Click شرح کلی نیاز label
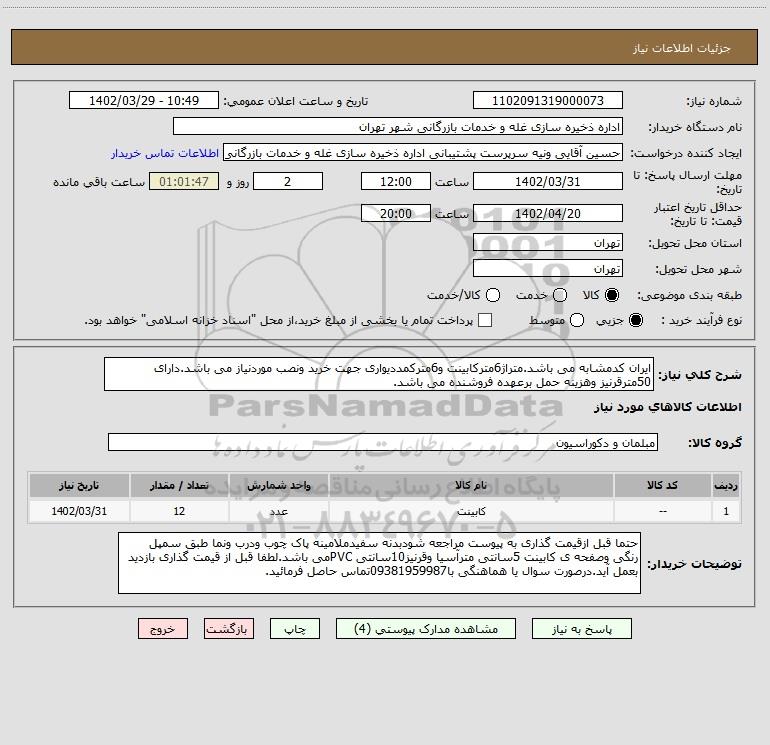770x745 pixels. coord(700,375)
